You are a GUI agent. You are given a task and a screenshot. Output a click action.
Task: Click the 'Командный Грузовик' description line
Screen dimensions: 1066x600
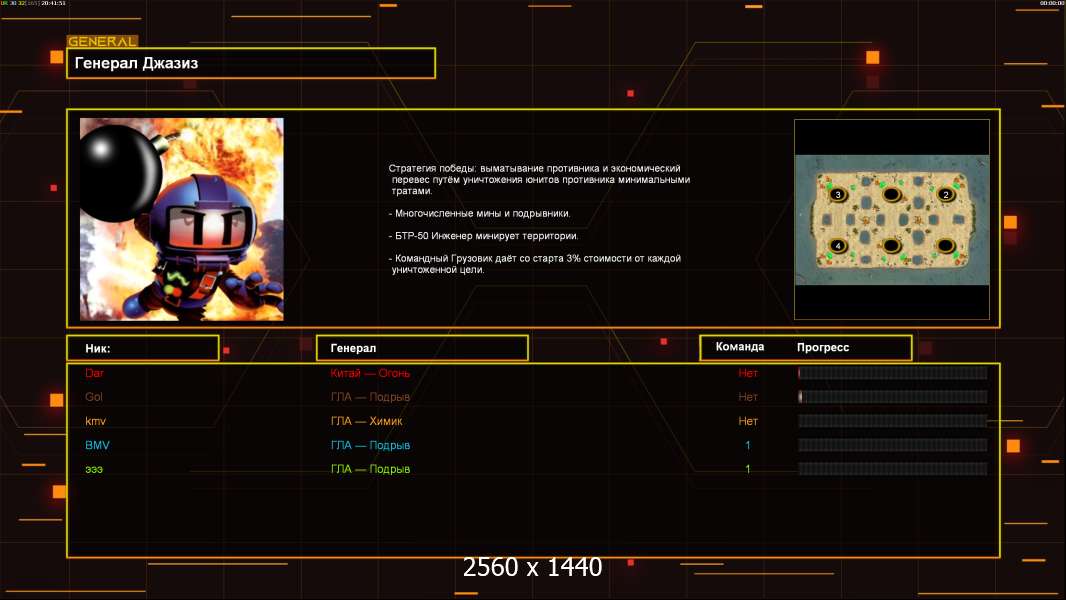pyautogui.click(x=535, y=264)
